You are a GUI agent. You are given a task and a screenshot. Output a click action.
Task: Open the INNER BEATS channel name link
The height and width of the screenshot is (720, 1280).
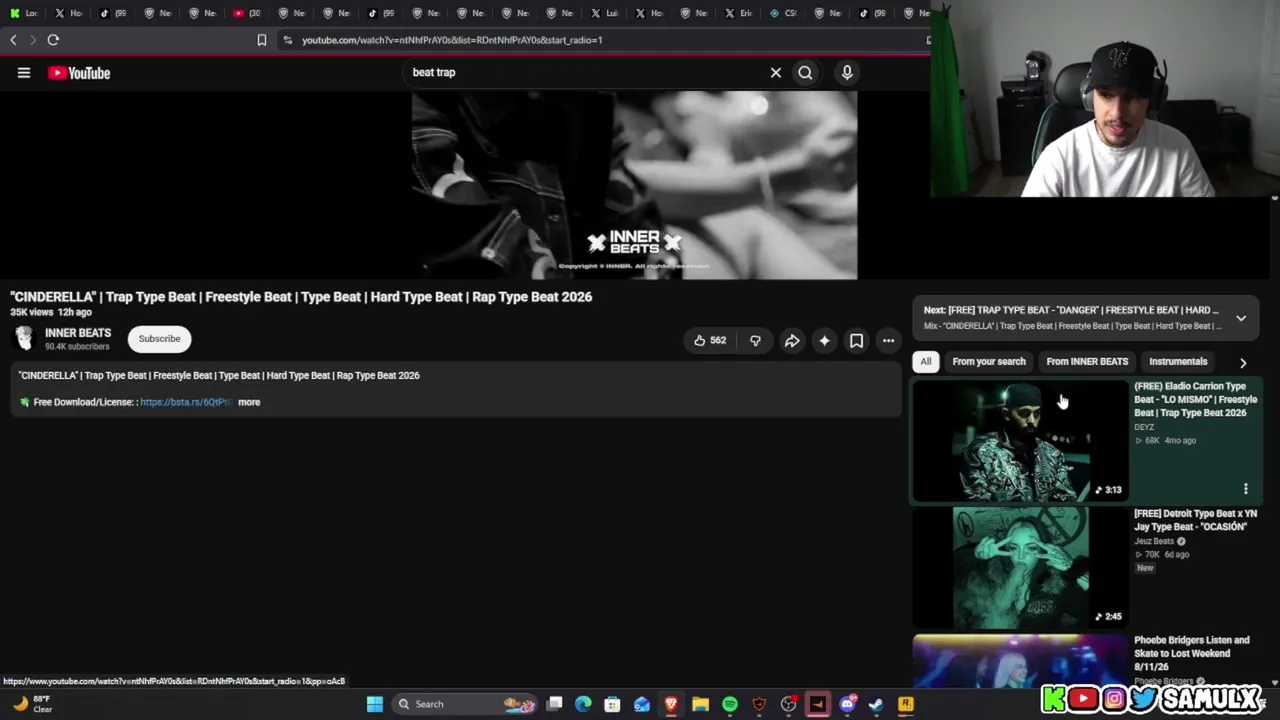[x=78, y=333]
